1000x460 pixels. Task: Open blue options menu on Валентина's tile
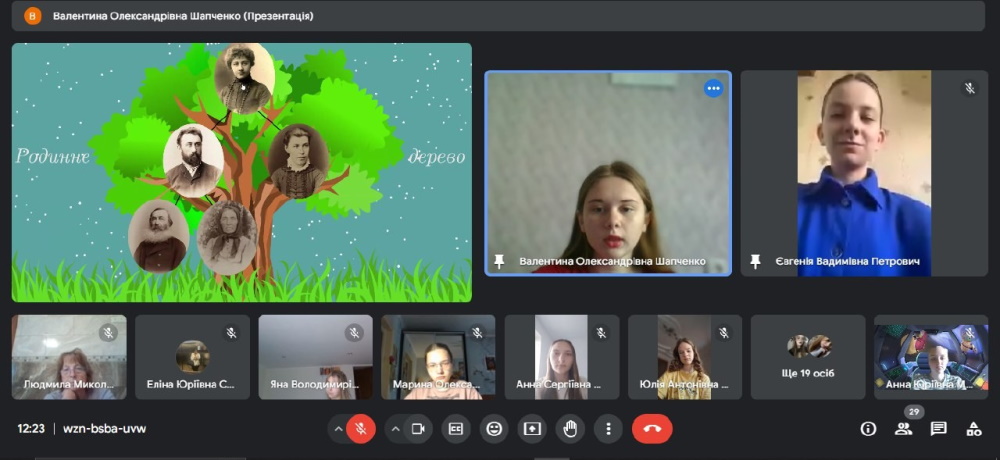coord(713,88)
